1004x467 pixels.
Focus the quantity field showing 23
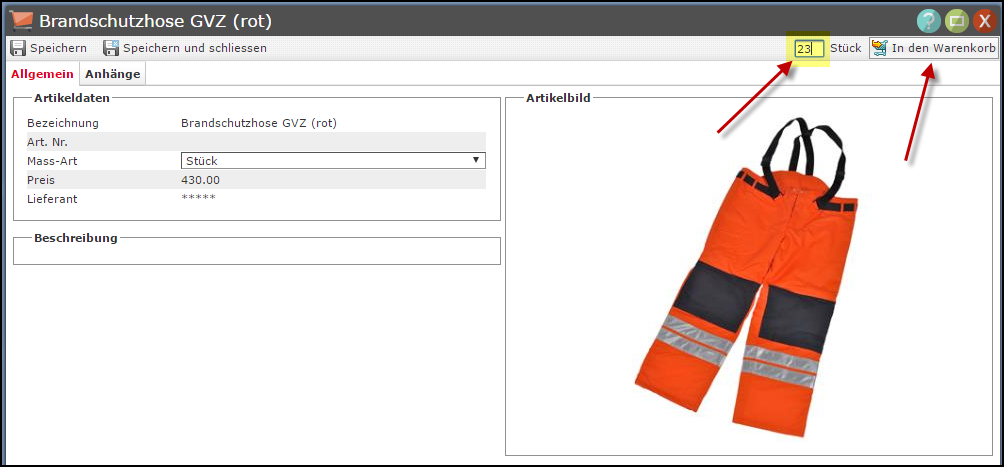(809, 49)
